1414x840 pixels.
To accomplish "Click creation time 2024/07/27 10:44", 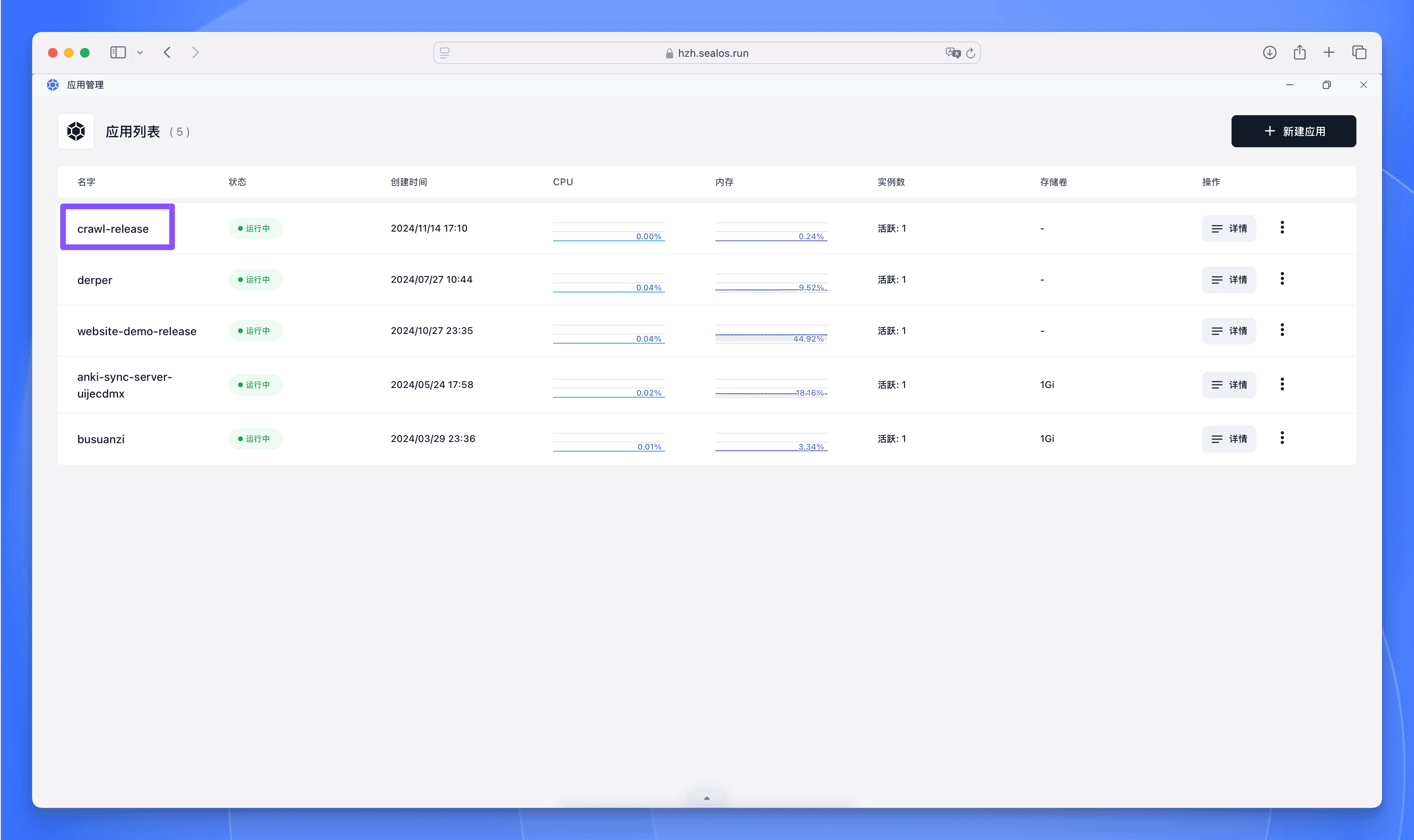I will click(x=431, y=279).
